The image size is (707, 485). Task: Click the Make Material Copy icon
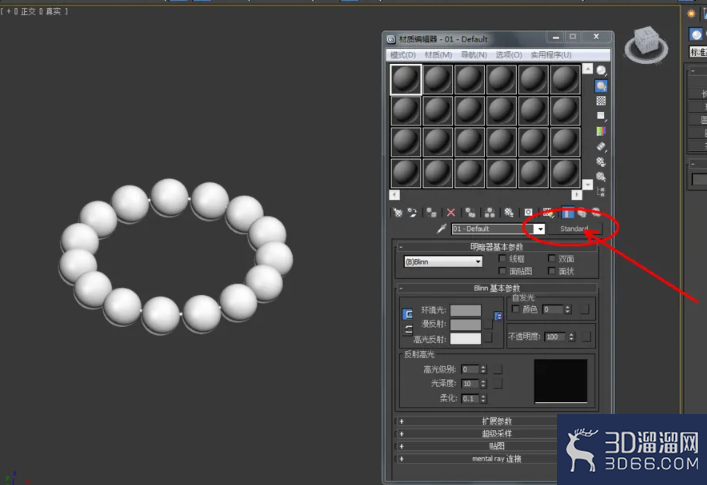[470, 212]
